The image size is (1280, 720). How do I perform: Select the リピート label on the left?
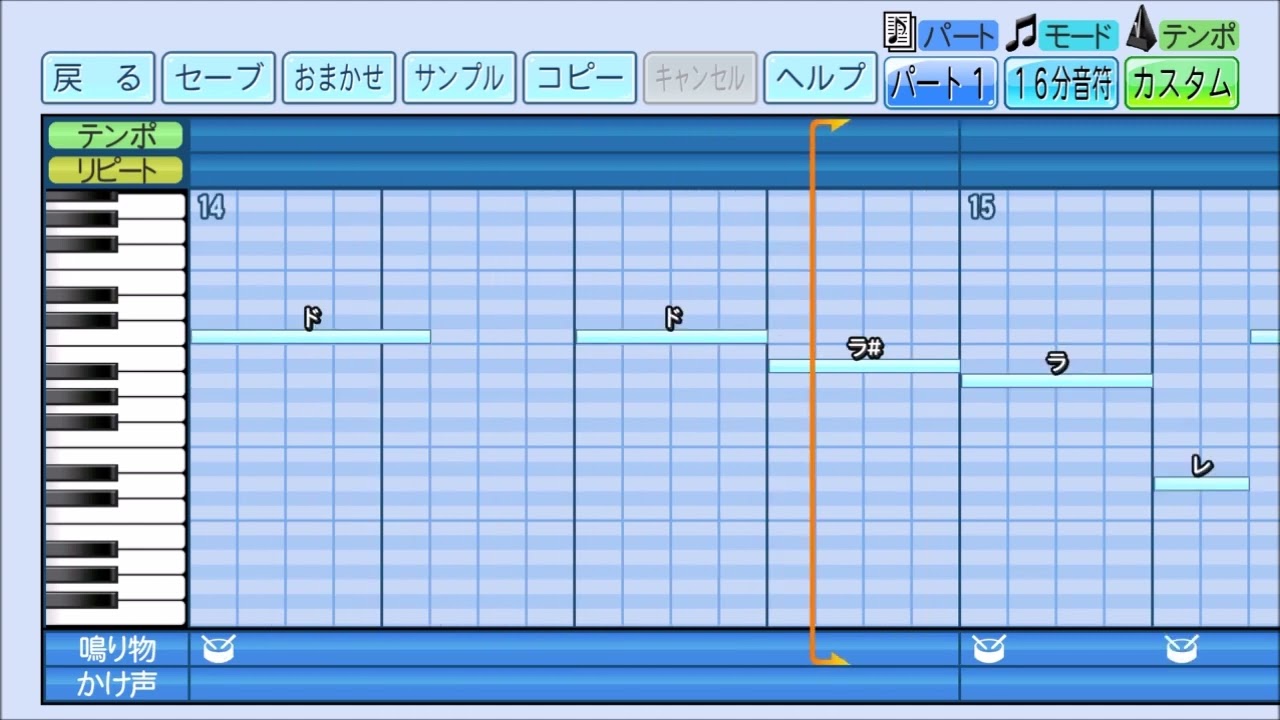click(113, 169)
